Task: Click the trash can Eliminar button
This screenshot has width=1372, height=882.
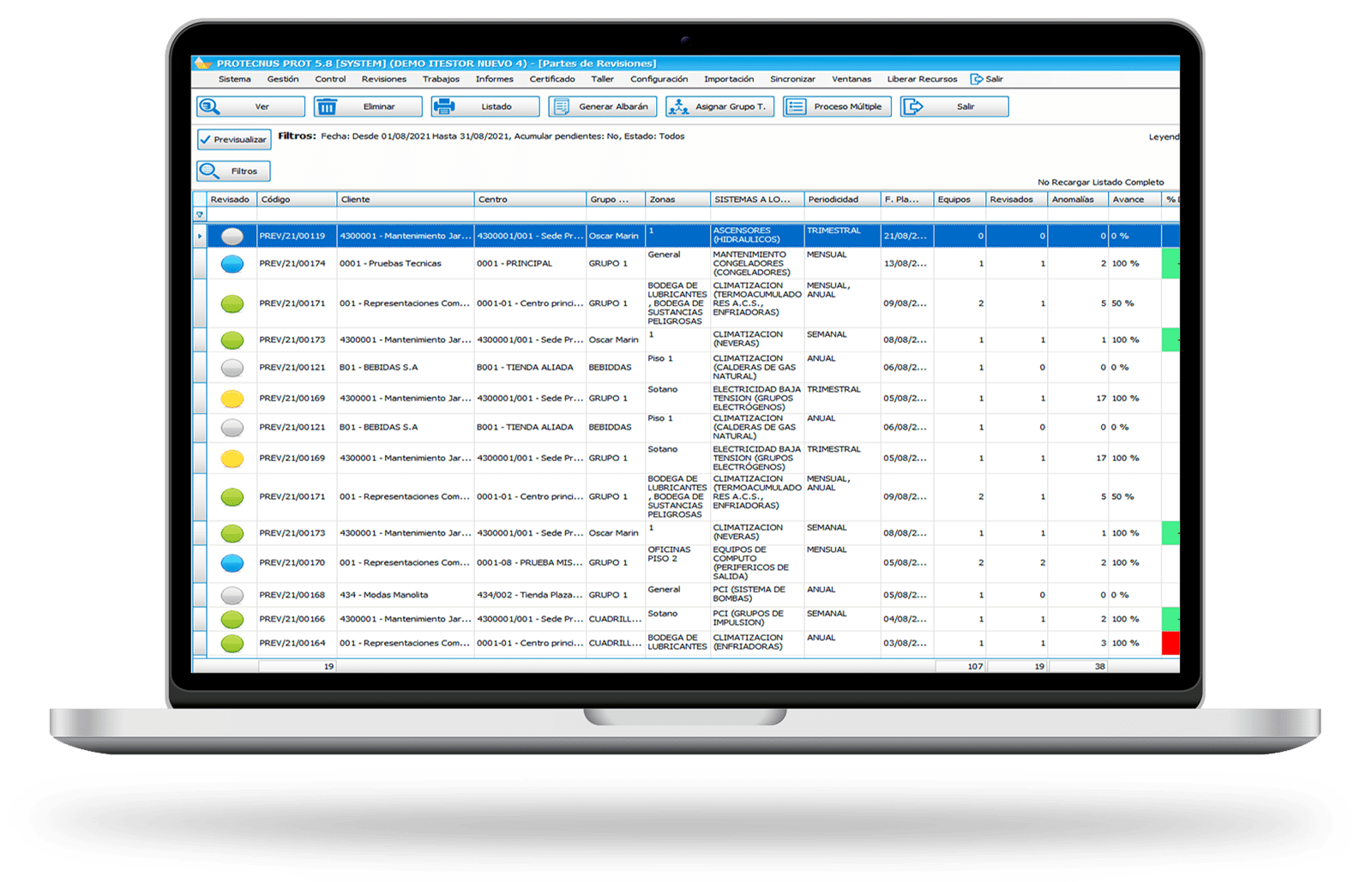Action: (368, 106)
